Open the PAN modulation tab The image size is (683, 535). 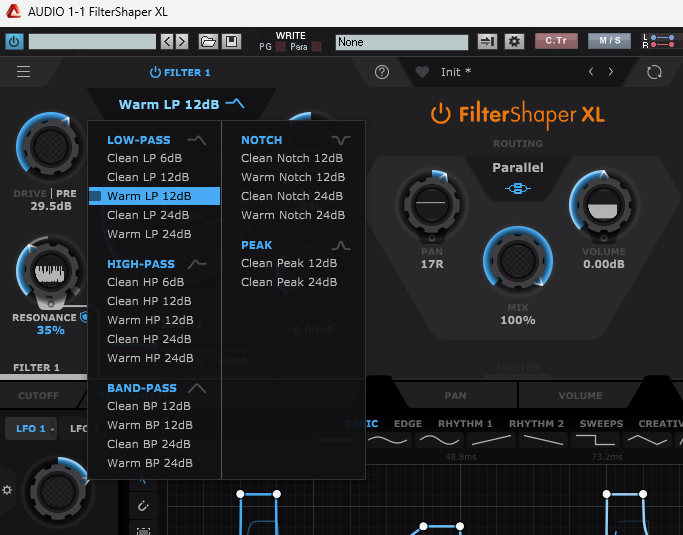tap(455, 396)
